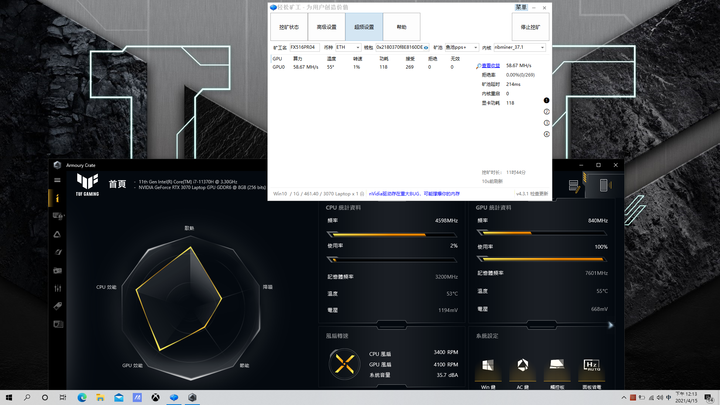
Task: Click eye icon in wallet address field
Action: click(x=426, y=47)
